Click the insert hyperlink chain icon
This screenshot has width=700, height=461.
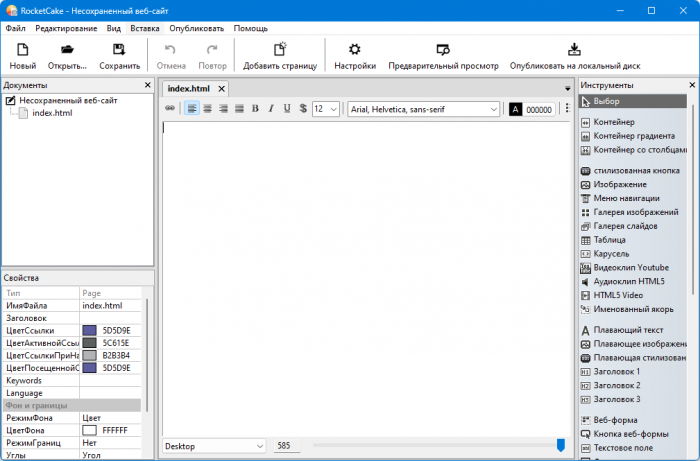point(170,109)
